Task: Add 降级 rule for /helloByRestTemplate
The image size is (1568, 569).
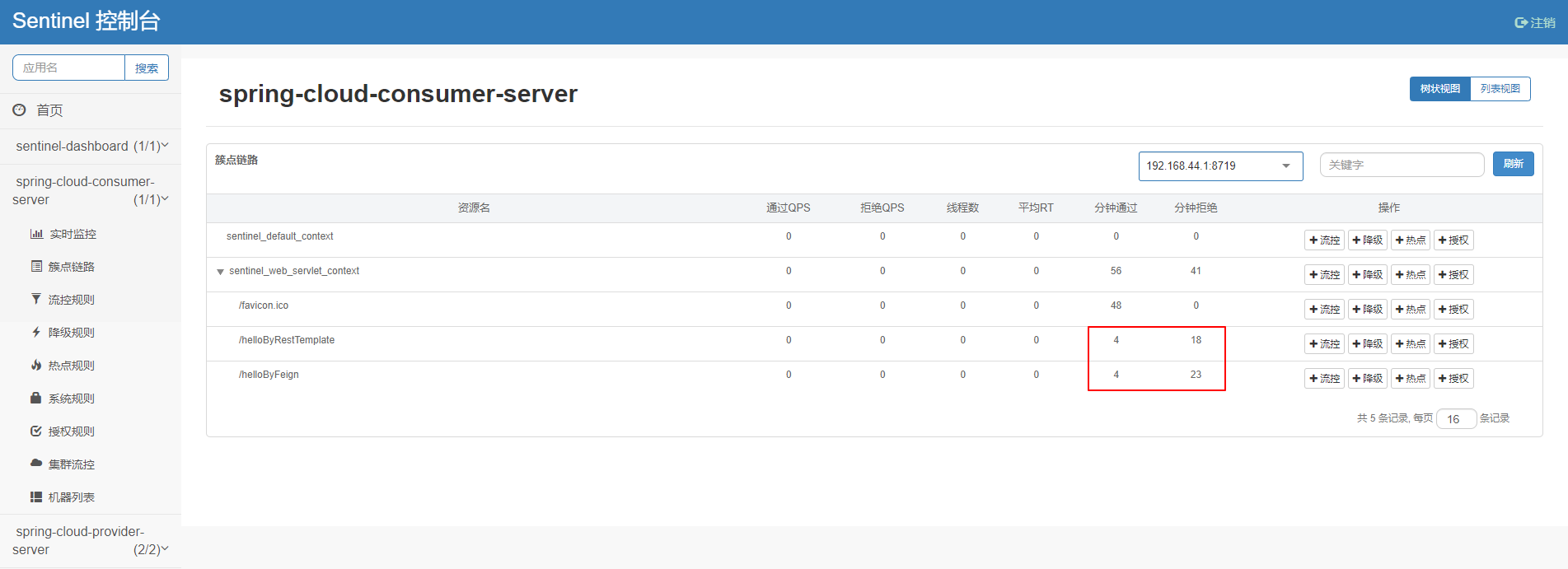Action: [1368, 344]
